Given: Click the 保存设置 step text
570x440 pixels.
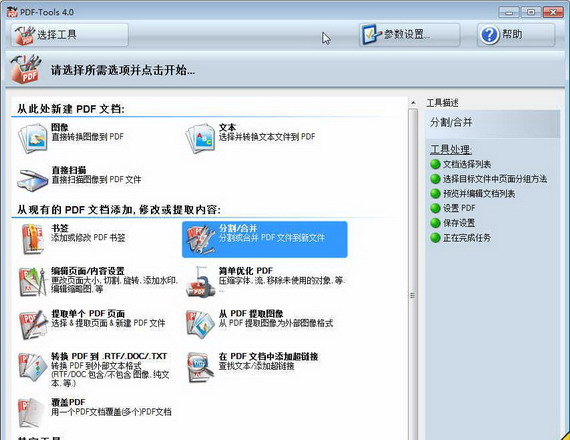Looking at the screenshot, I should pyautogui.click(x=459, y=223).
